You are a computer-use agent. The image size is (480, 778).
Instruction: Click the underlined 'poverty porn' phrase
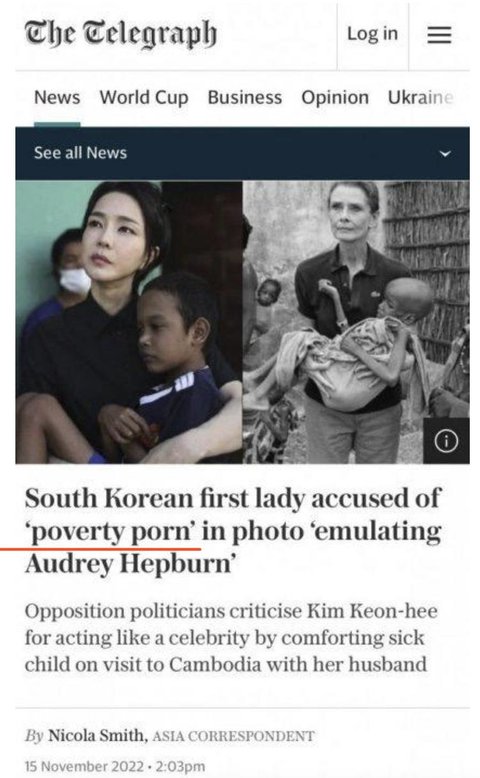click(x=111, y=532)
